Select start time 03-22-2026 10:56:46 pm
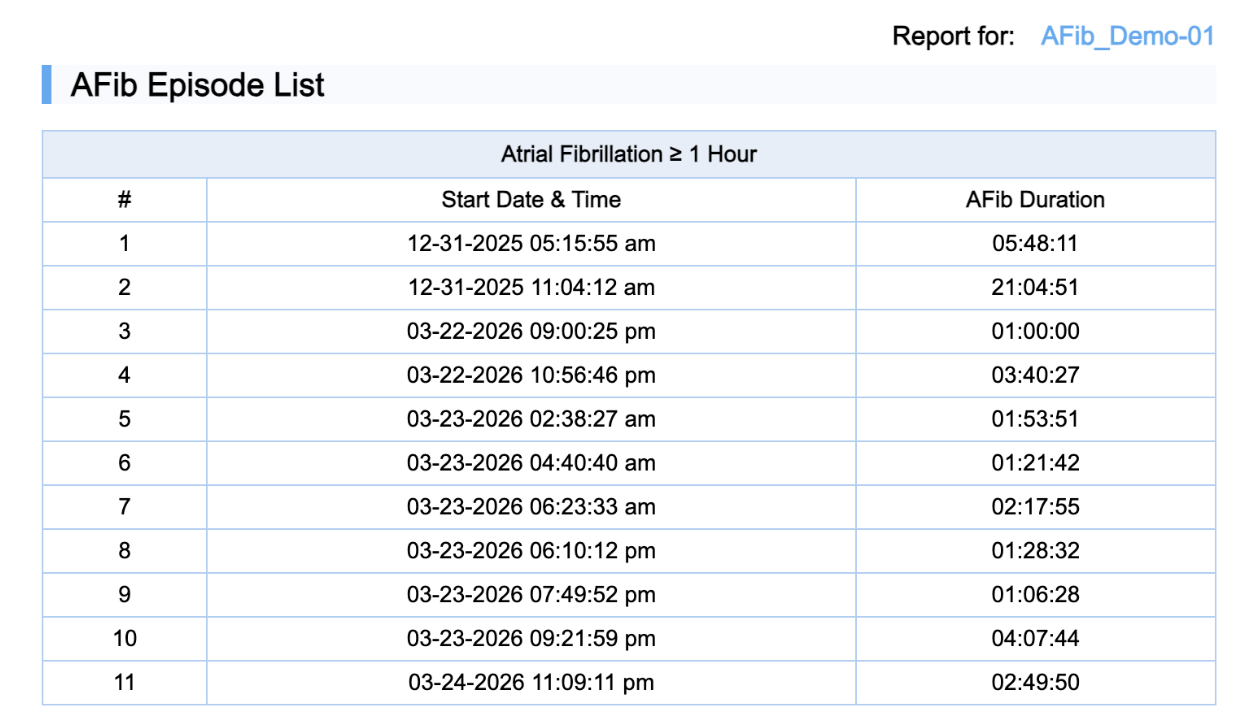 coord(531,375)
